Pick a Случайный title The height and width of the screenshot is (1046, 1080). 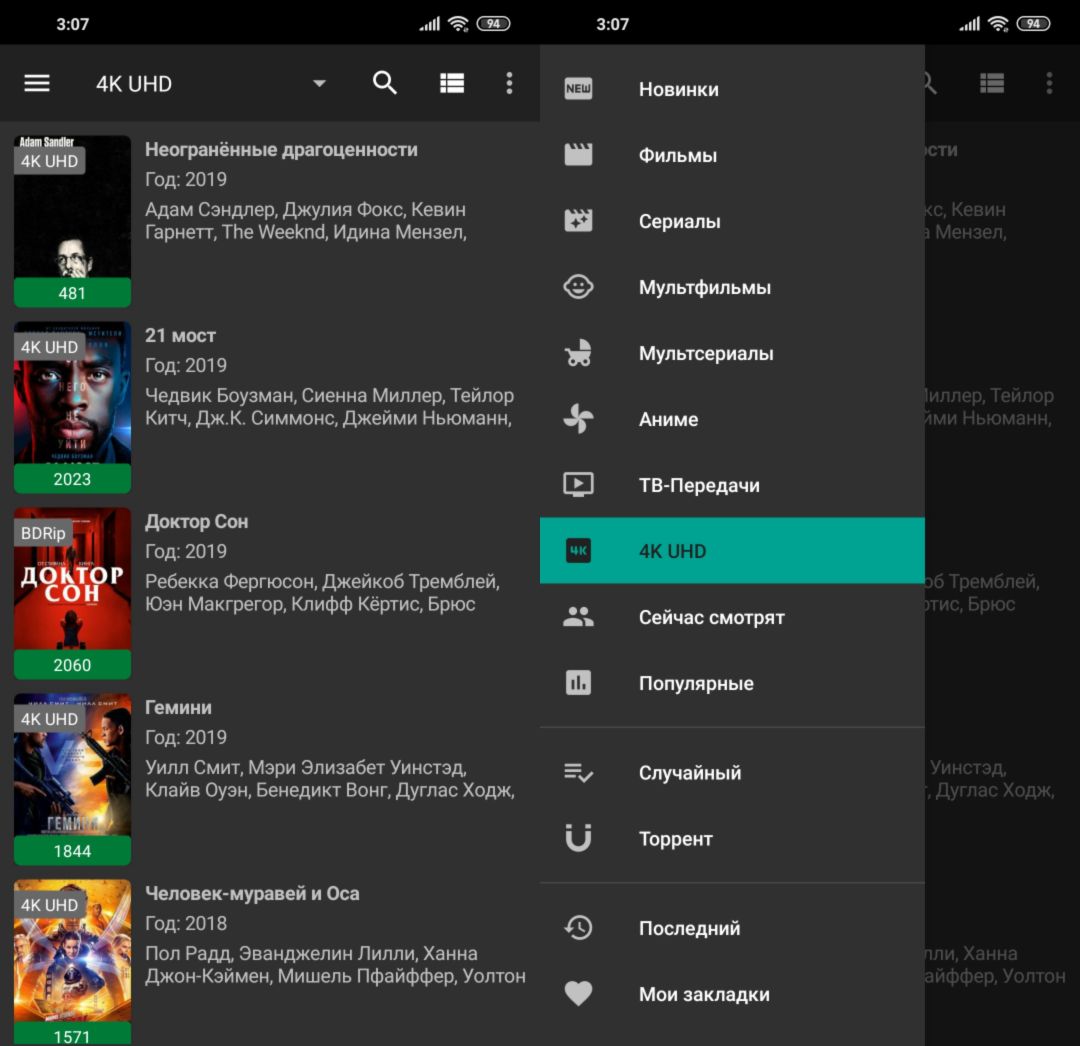689,773
